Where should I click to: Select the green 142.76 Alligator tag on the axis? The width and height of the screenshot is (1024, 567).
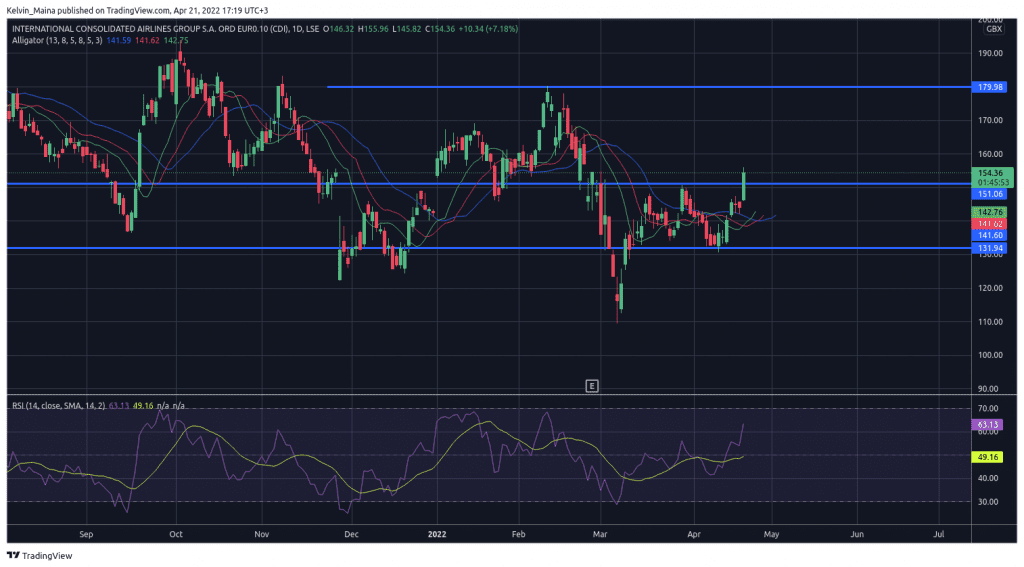click(989, 212)
